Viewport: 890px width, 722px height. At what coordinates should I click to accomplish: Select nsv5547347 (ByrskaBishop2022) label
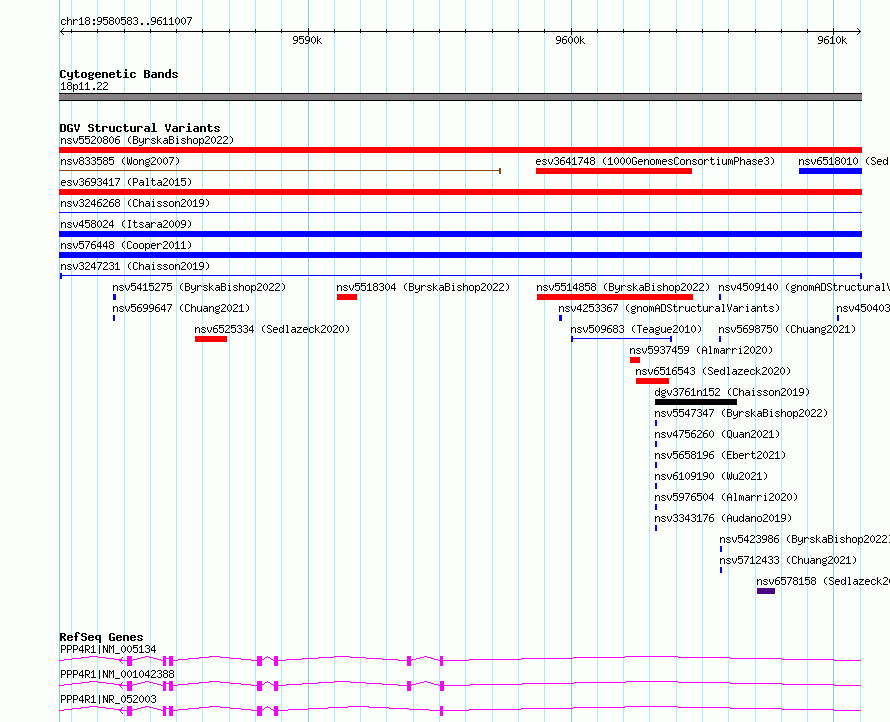point(741,413)
